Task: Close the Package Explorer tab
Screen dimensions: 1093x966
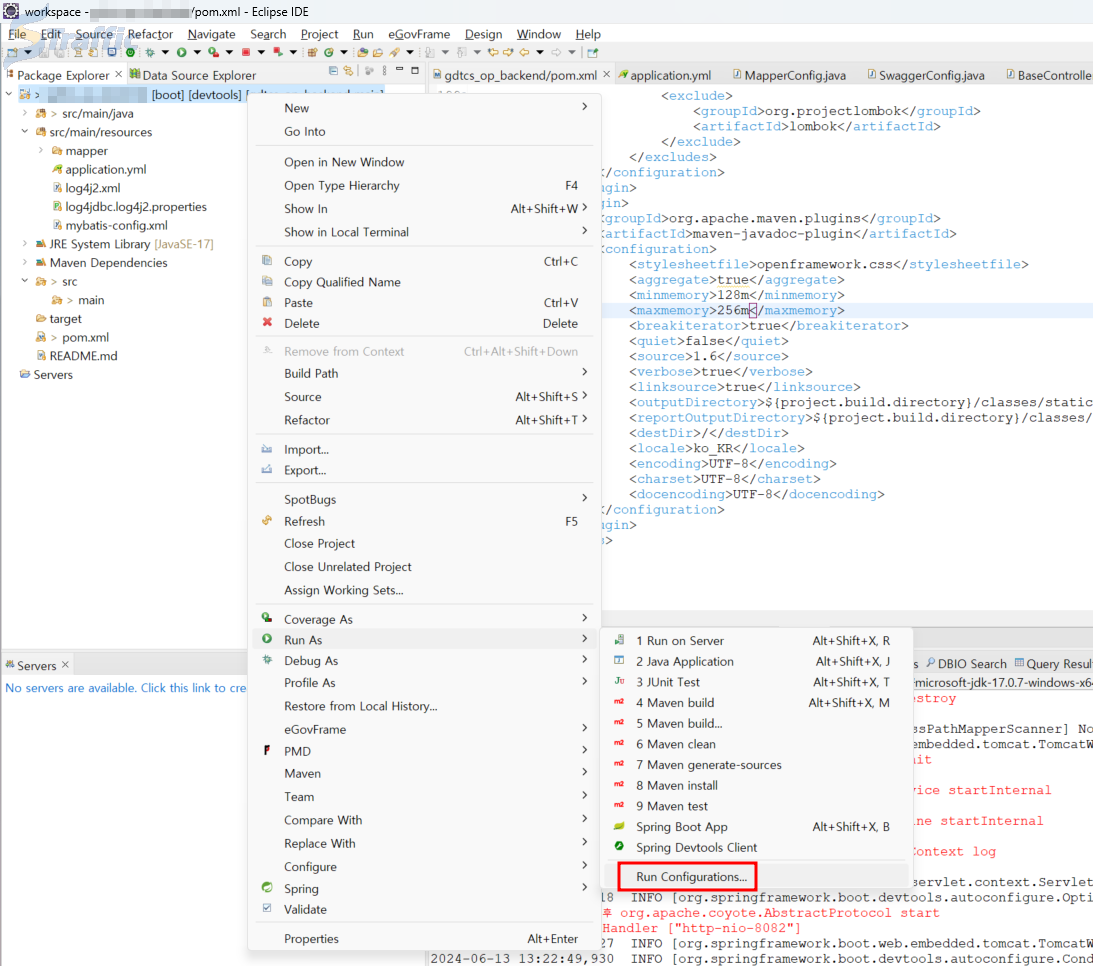Action: pos(119,74)
